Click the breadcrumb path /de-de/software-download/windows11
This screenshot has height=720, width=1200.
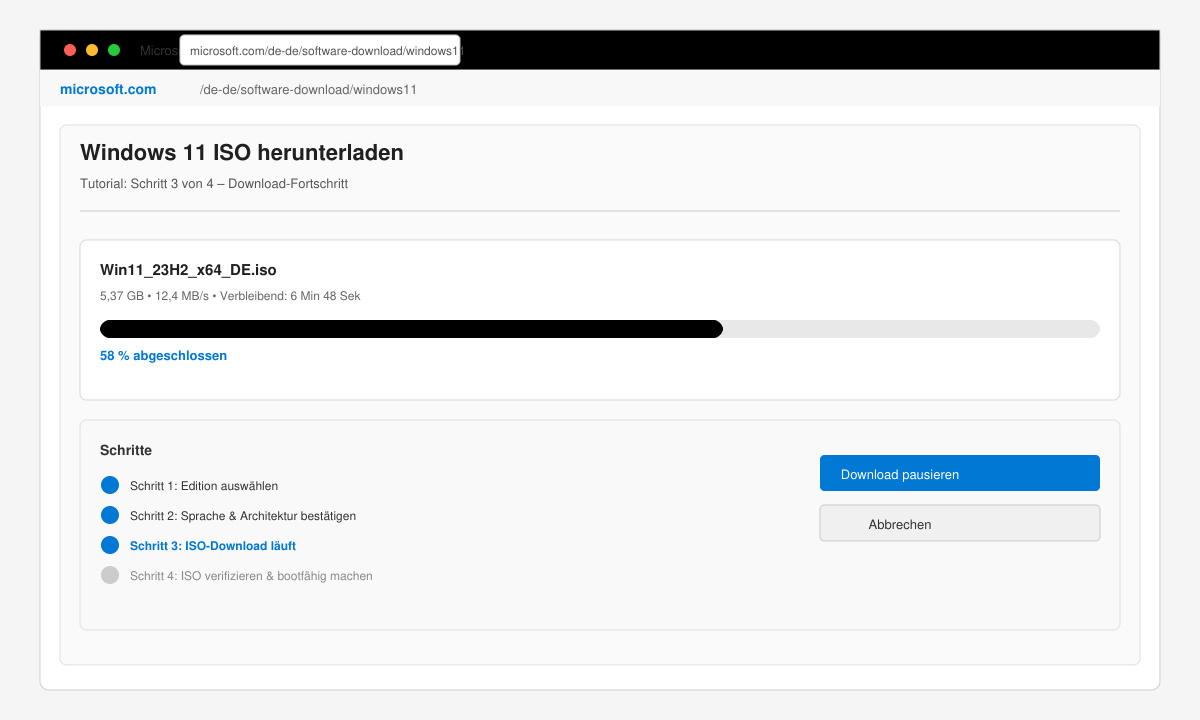point(308,89)
